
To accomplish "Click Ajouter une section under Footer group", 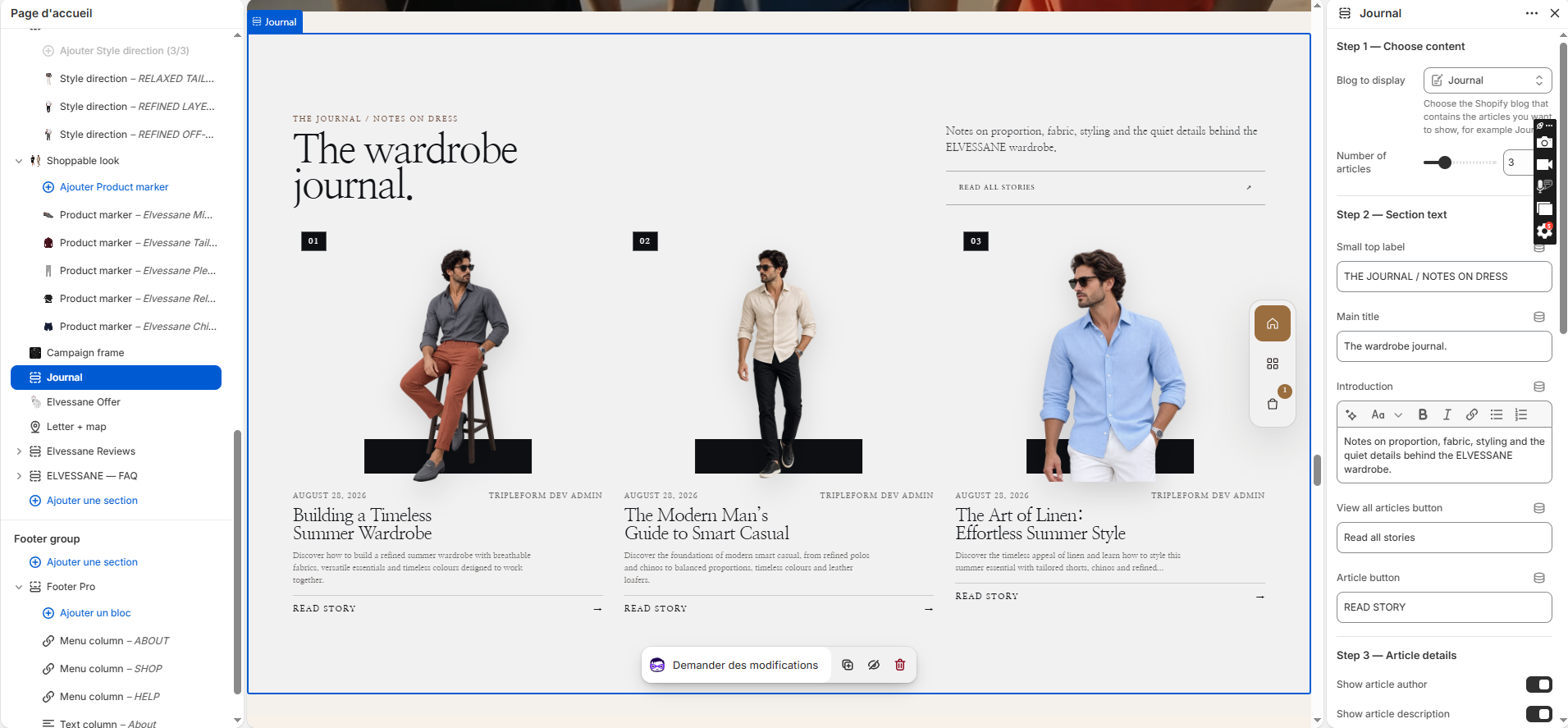I will [92, 562].
